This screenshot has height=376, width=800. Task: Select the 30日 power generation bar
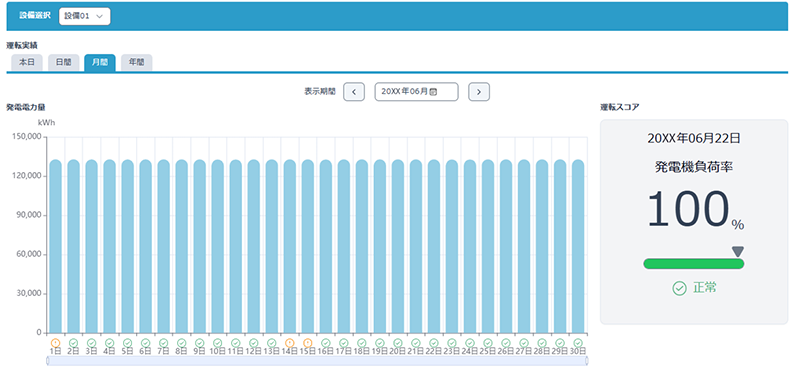[578, 246]
